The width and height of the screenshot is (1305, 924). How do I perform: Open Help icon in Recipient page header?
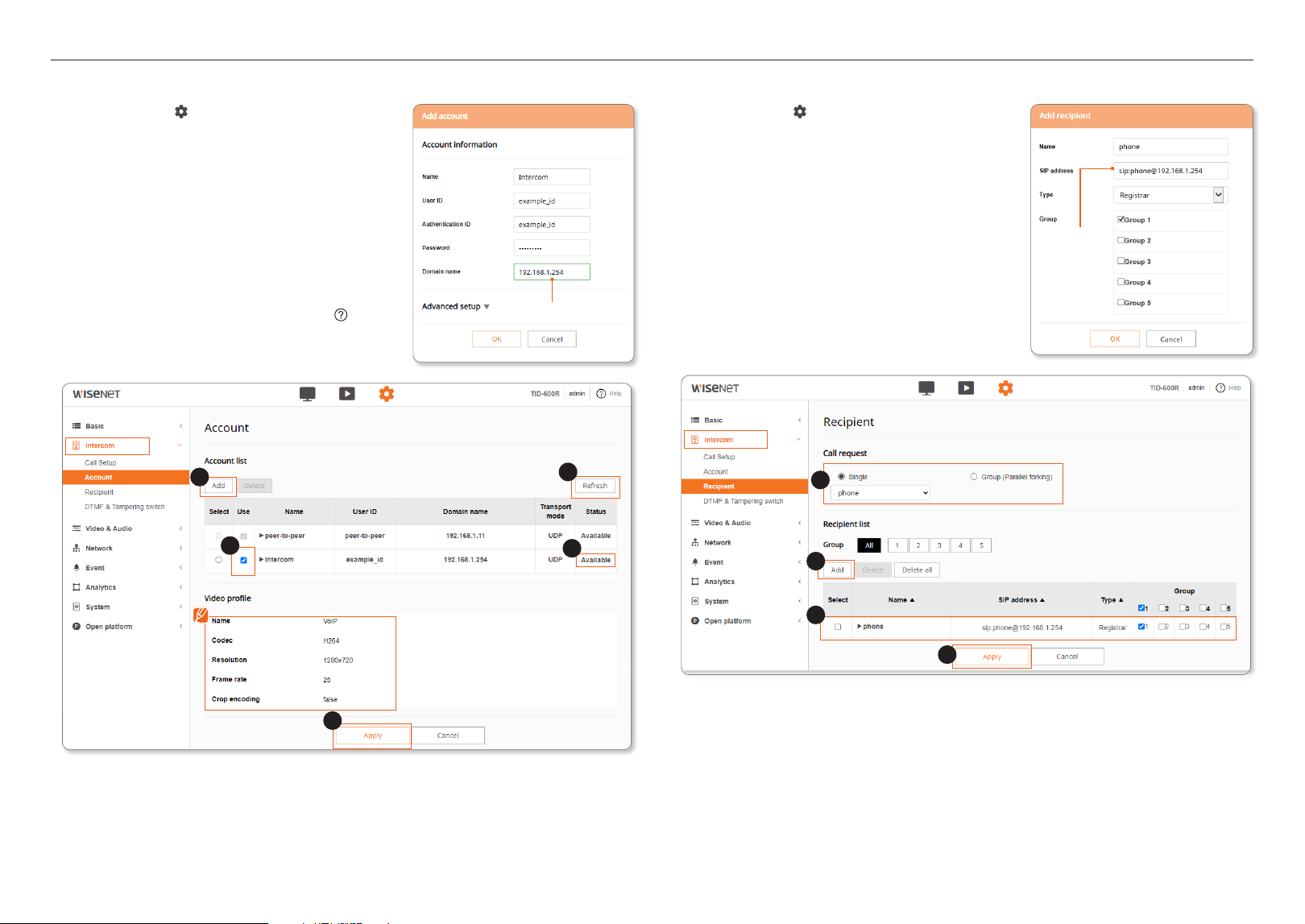pos(1220,387)
